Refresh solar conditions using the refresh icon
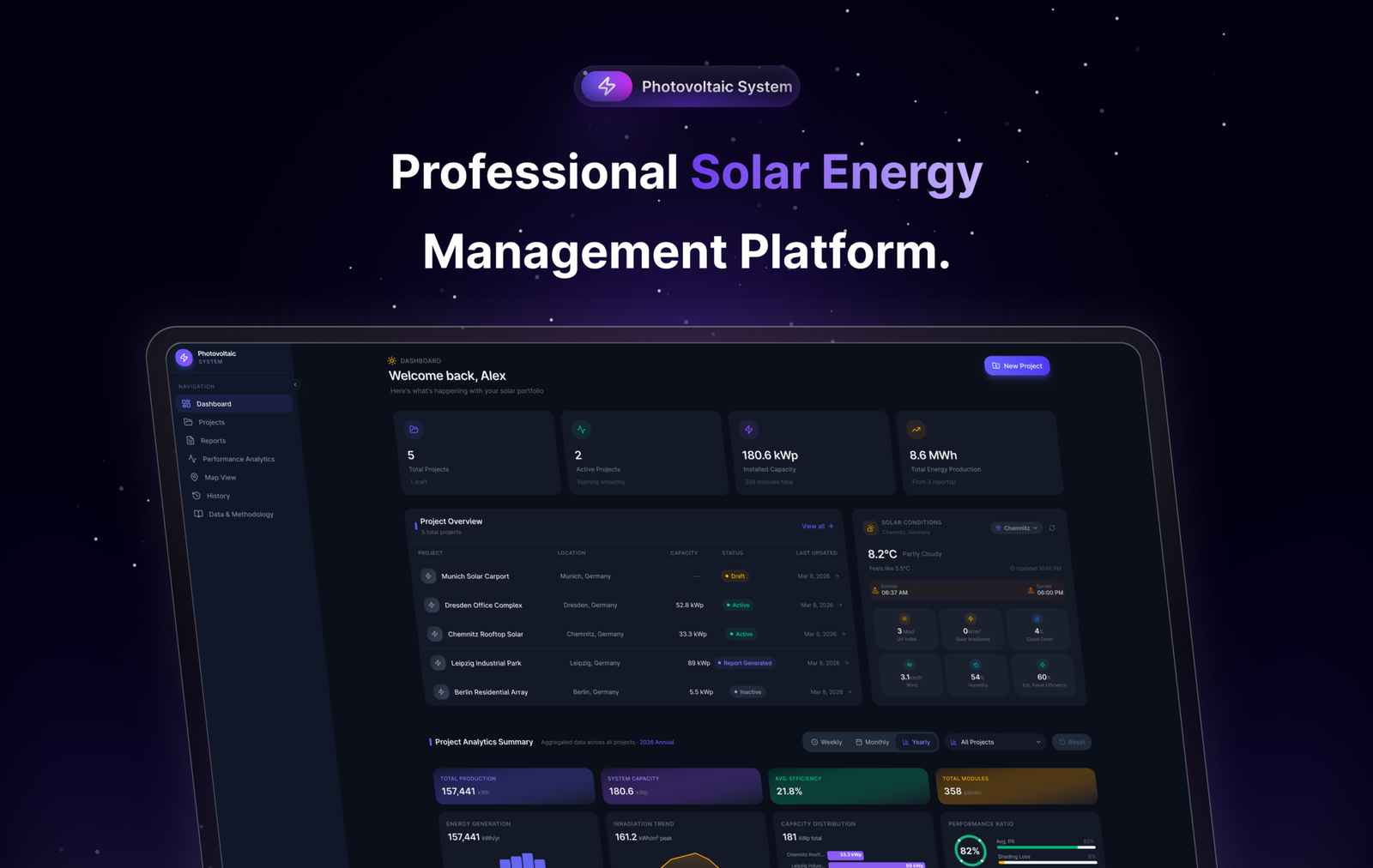Screen dimensions: 1373x868 (x=1052, y=528)
